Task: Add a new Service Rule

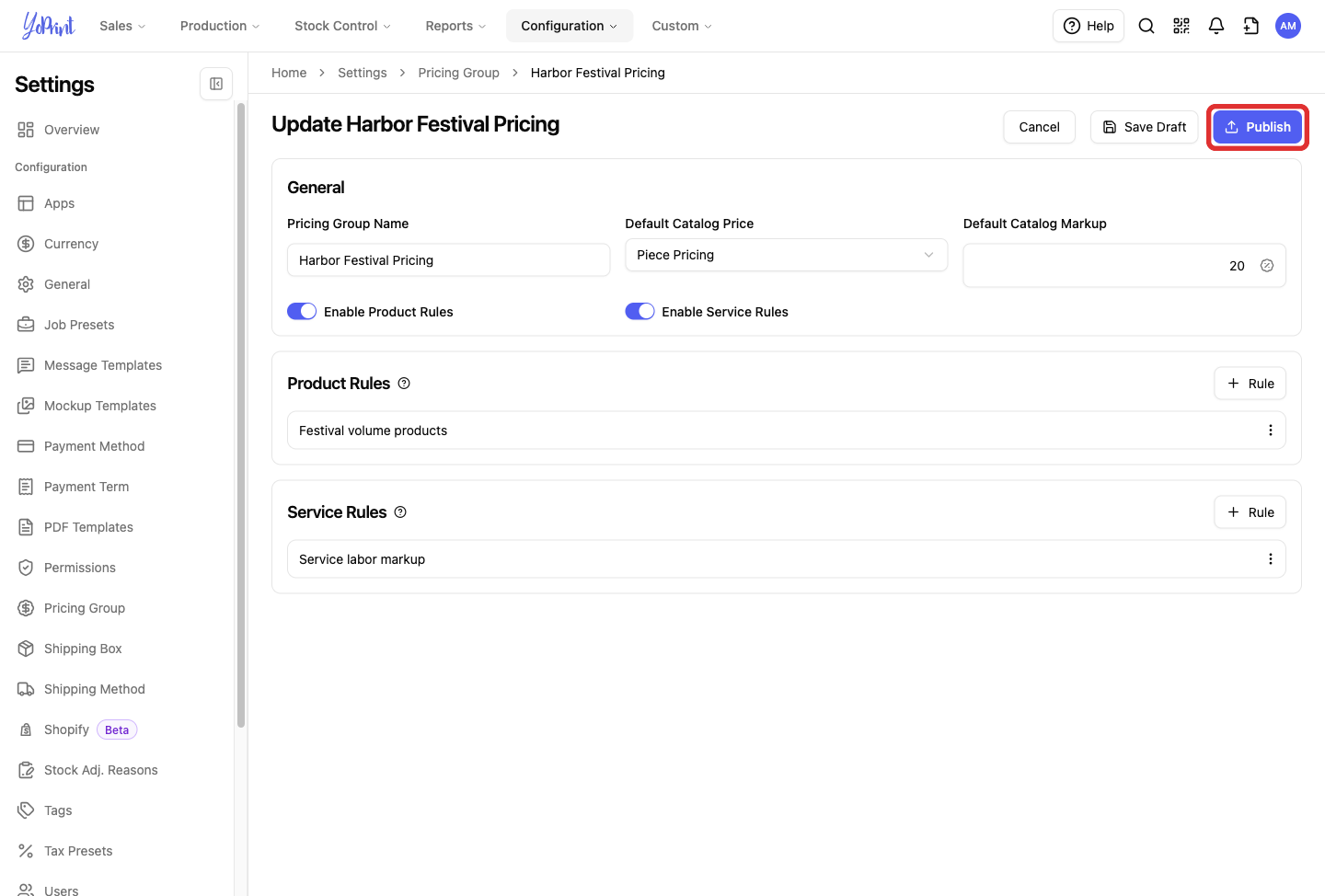Action: click(x=1250, y=512)
